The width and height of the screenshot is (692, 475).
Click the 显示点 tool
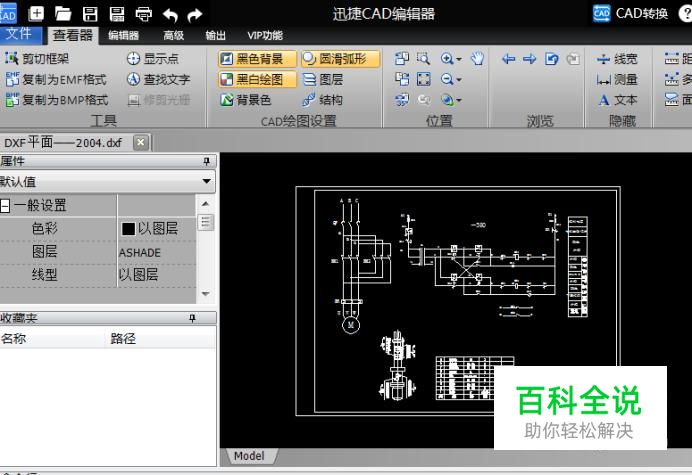(x=152, y=59)
